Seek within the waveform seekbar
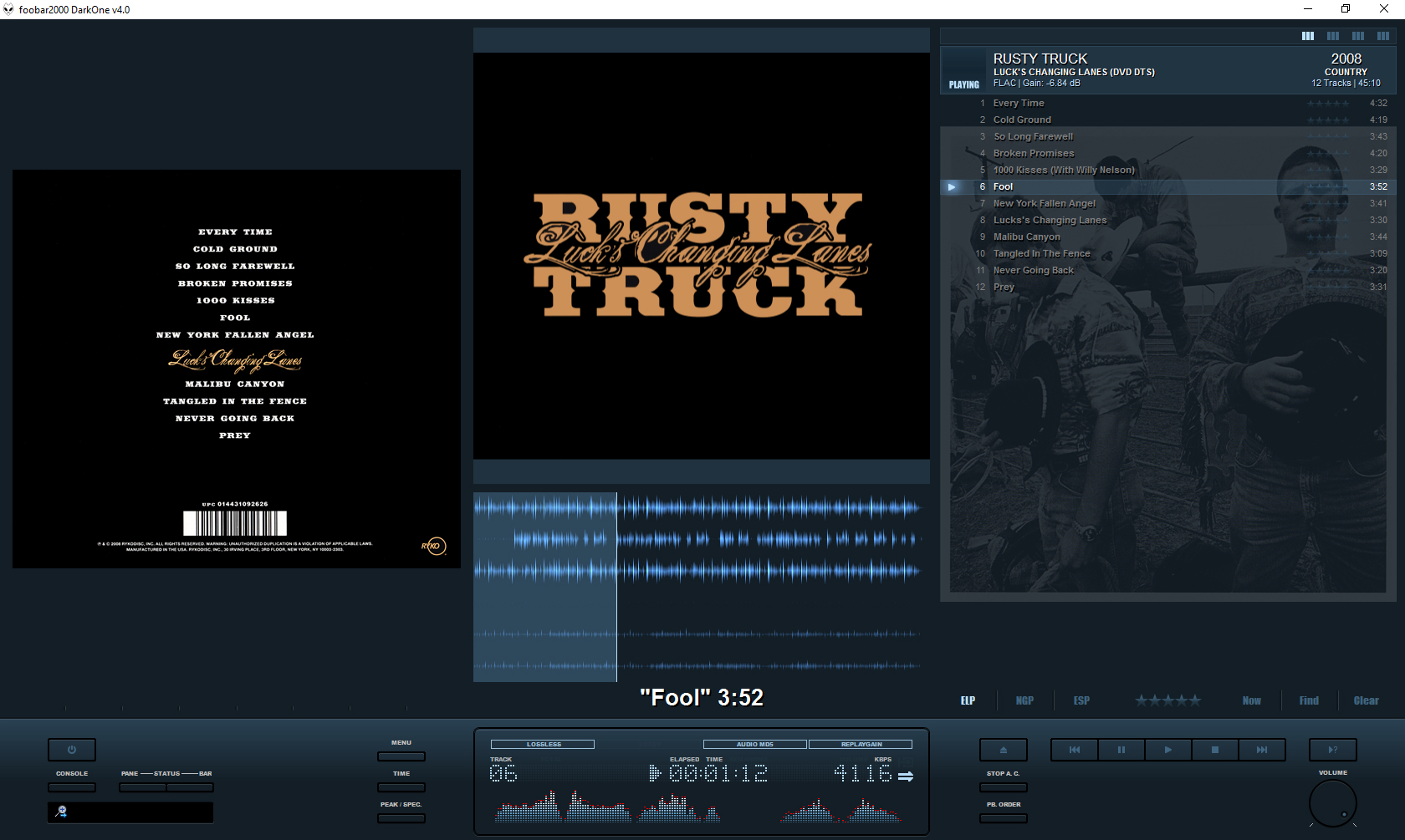1405x840 pixels. pyautogui.click(x=701, y=587)
